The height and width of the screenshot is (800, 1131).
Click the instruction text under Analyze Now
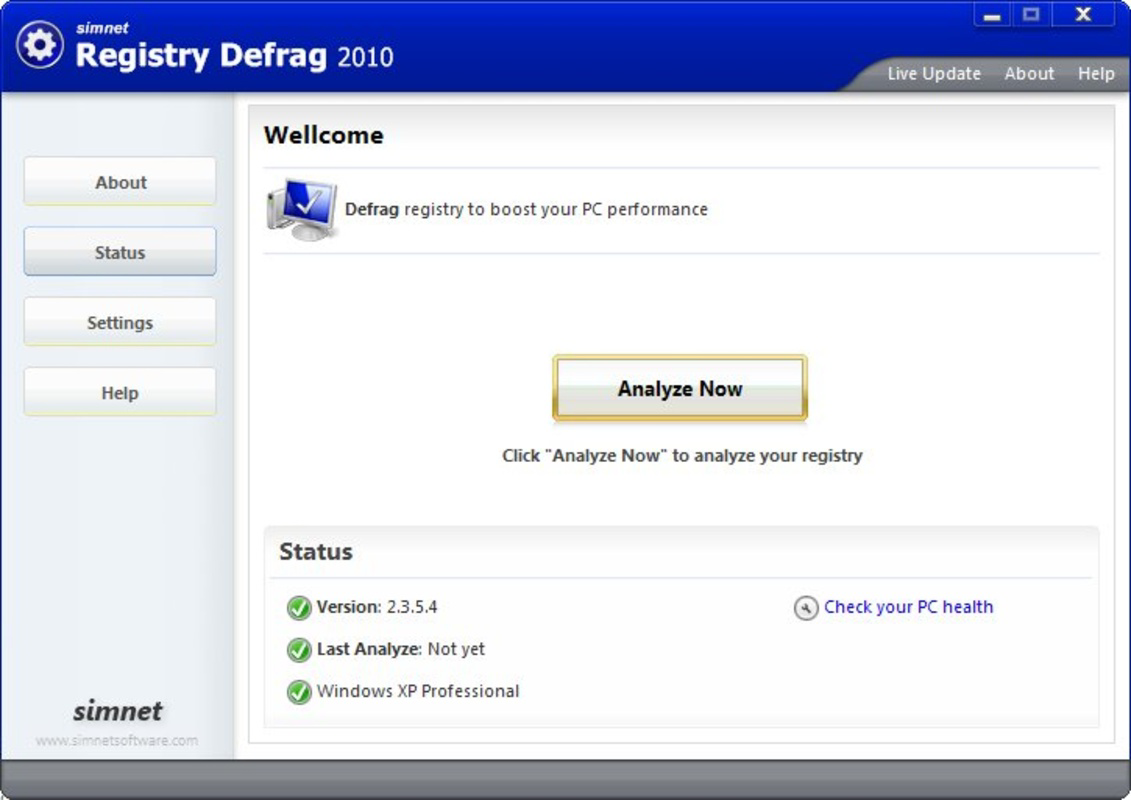coord(682,456)
